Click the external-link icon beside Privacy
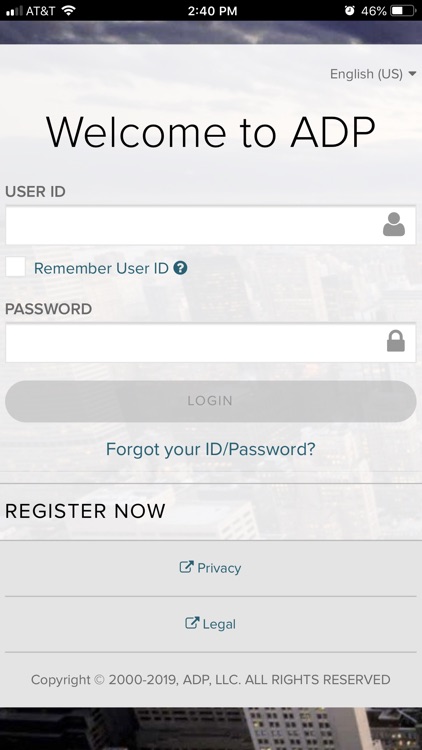Image resolution: width=422 pixels, height=750 pixels. [186, 567]
